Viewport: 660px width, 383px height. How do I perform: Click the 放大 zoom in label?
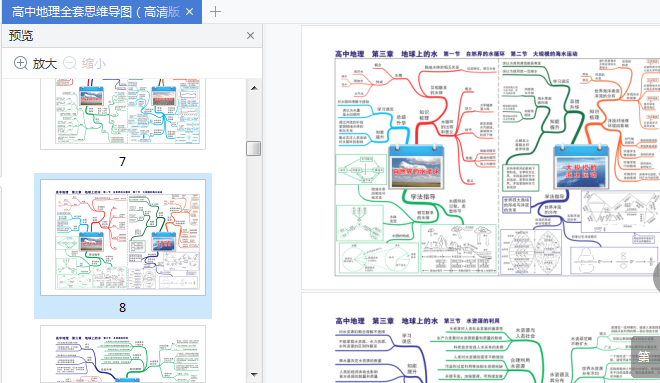click(x=45, y=64)
